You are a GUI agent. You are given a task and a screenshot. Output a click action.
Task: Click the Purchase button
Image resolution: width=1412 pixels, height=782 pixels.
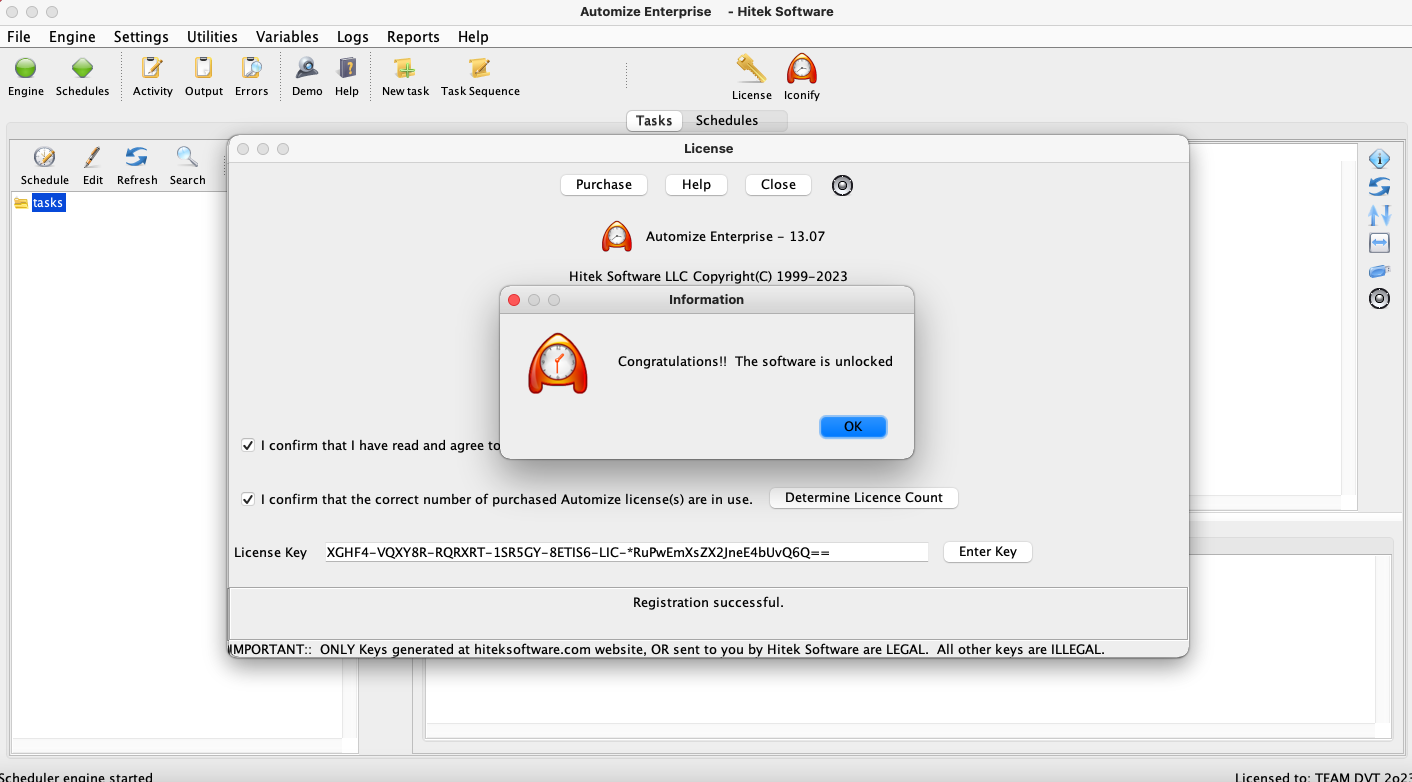[604, 185]
